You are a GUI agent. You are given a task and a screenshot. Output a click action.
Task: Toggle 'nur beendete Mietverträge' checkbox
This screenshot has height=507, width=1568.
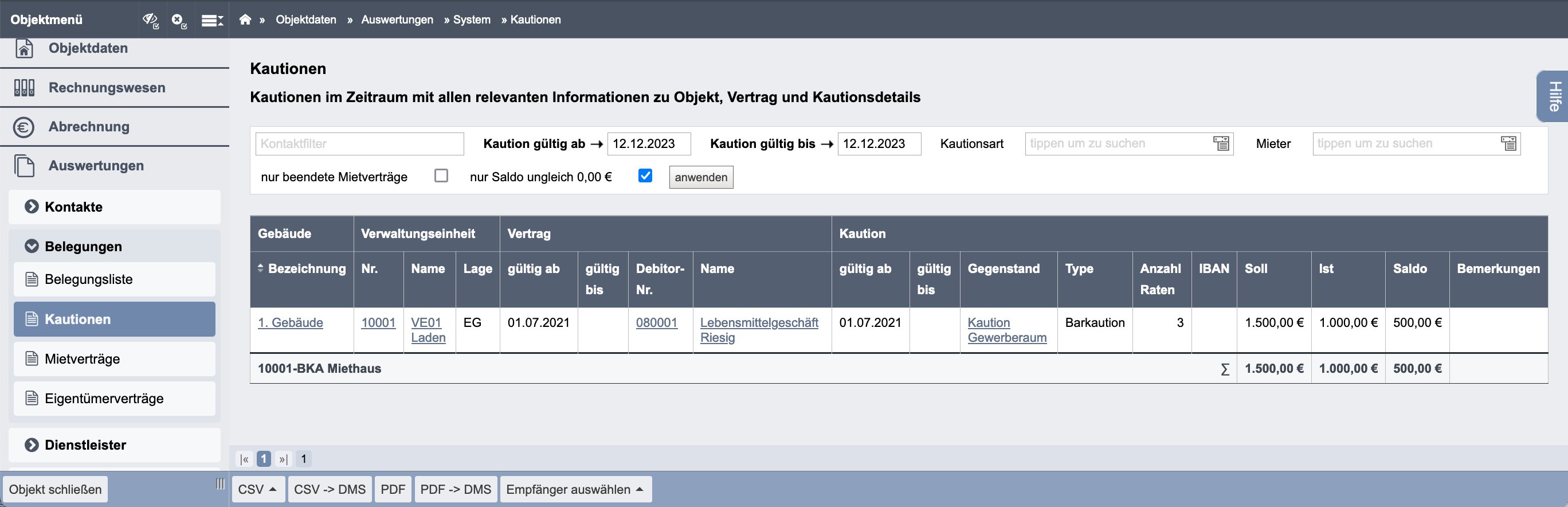coord(441,176)
